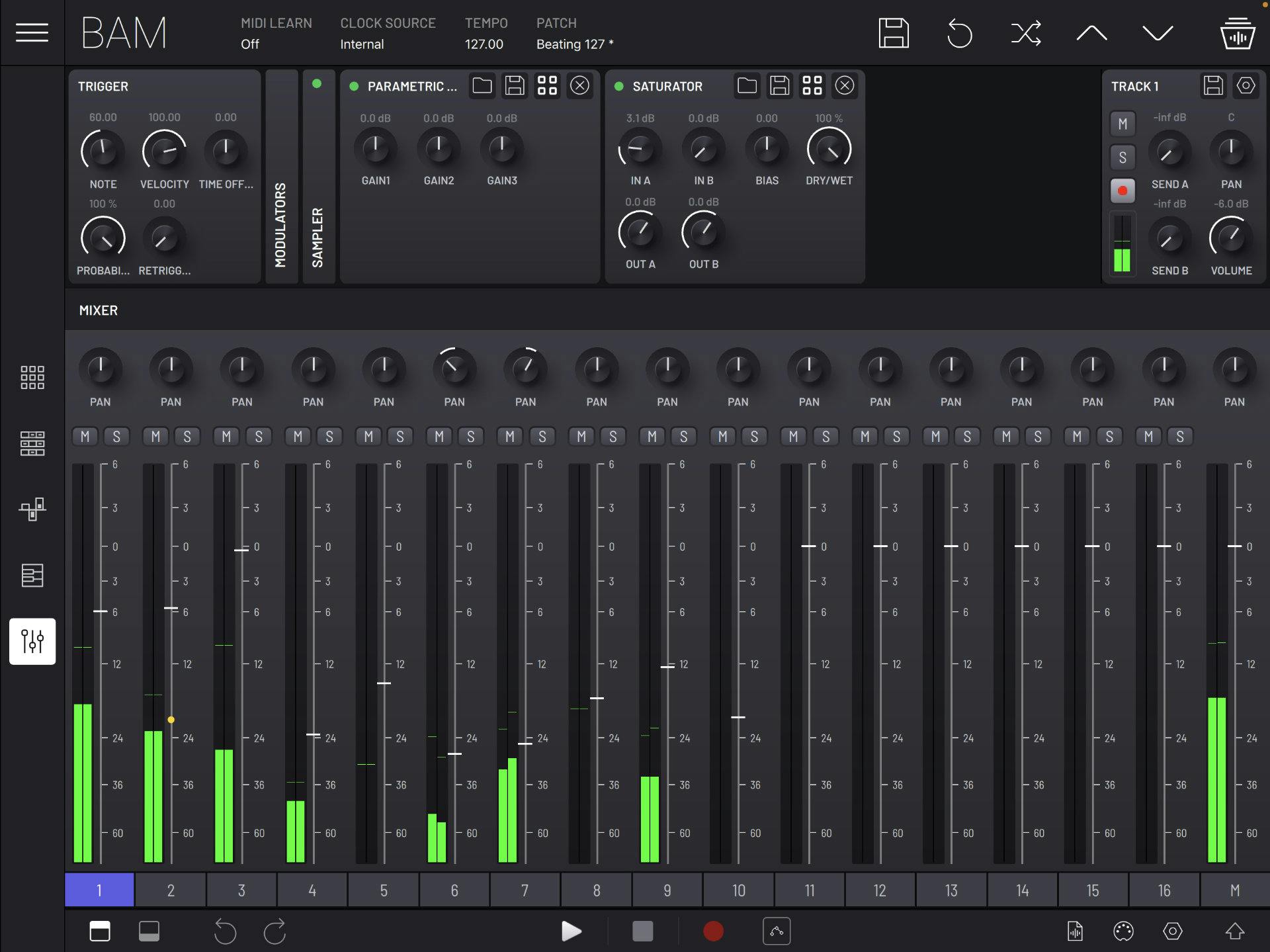Arm Track 1 for recording
This screenshot has width=1270, height=952.
coord(1122,191)
